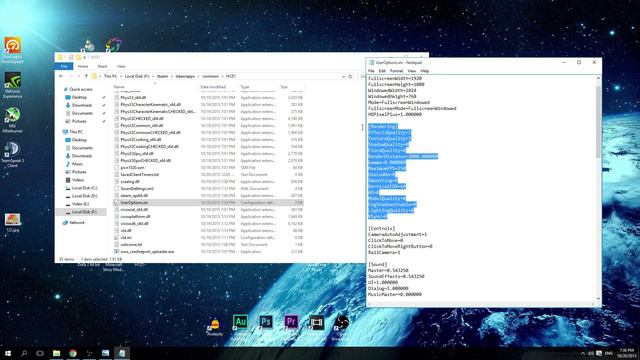Image resolution: width=640 pixels, height=360 pixels.
Task: Launch the Photoshop desktop shortcut
Action: click(x=266, y=323)
